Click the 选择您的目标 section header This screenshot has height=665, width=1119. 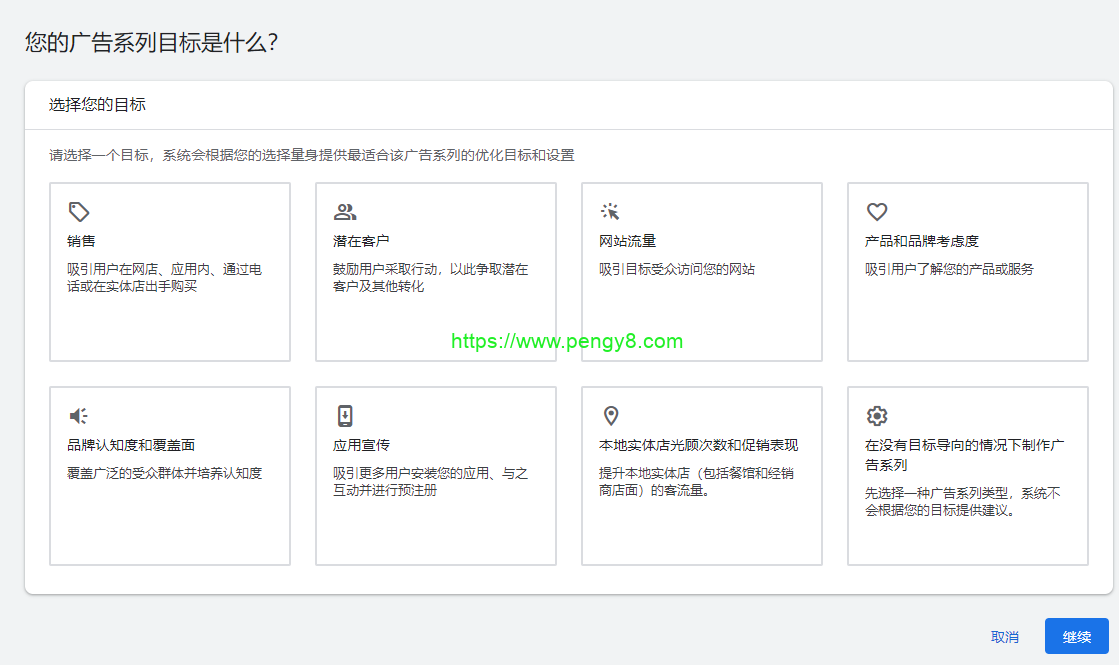tap(97, 105)
